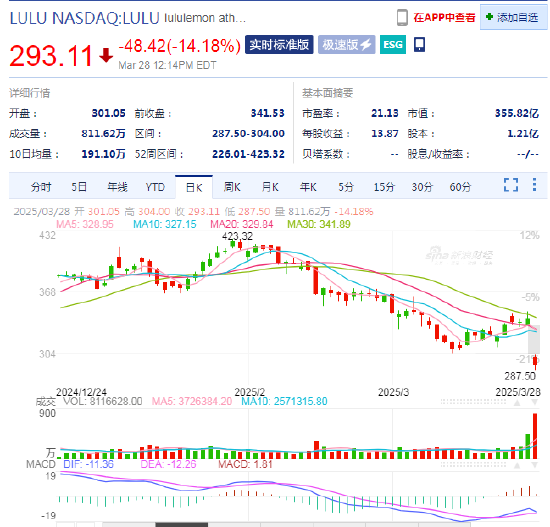Click the 前收盘 value 341.53
Image resolution: width=550 pixels, height=527 pixels.
tap(267, 113)
